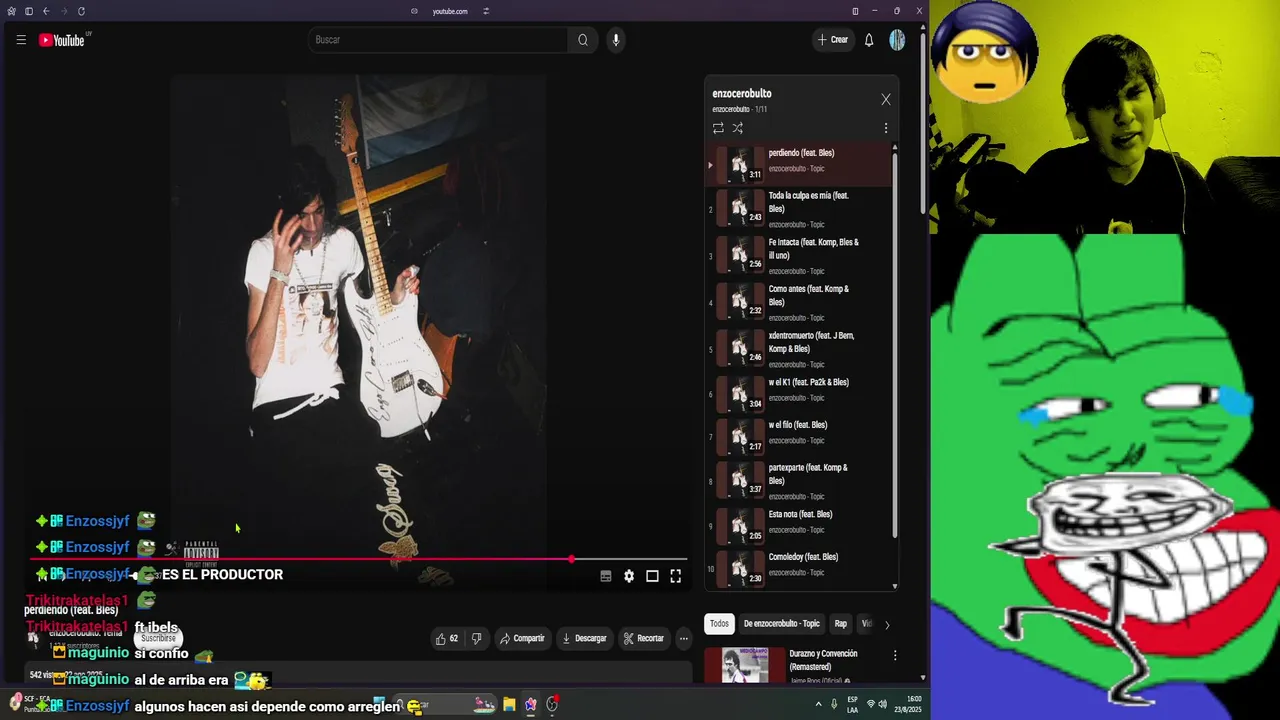Viewport: 1280px width, 720px height.
Task: Open the YouTube hamburger guide menu
Action: point(21,40)
